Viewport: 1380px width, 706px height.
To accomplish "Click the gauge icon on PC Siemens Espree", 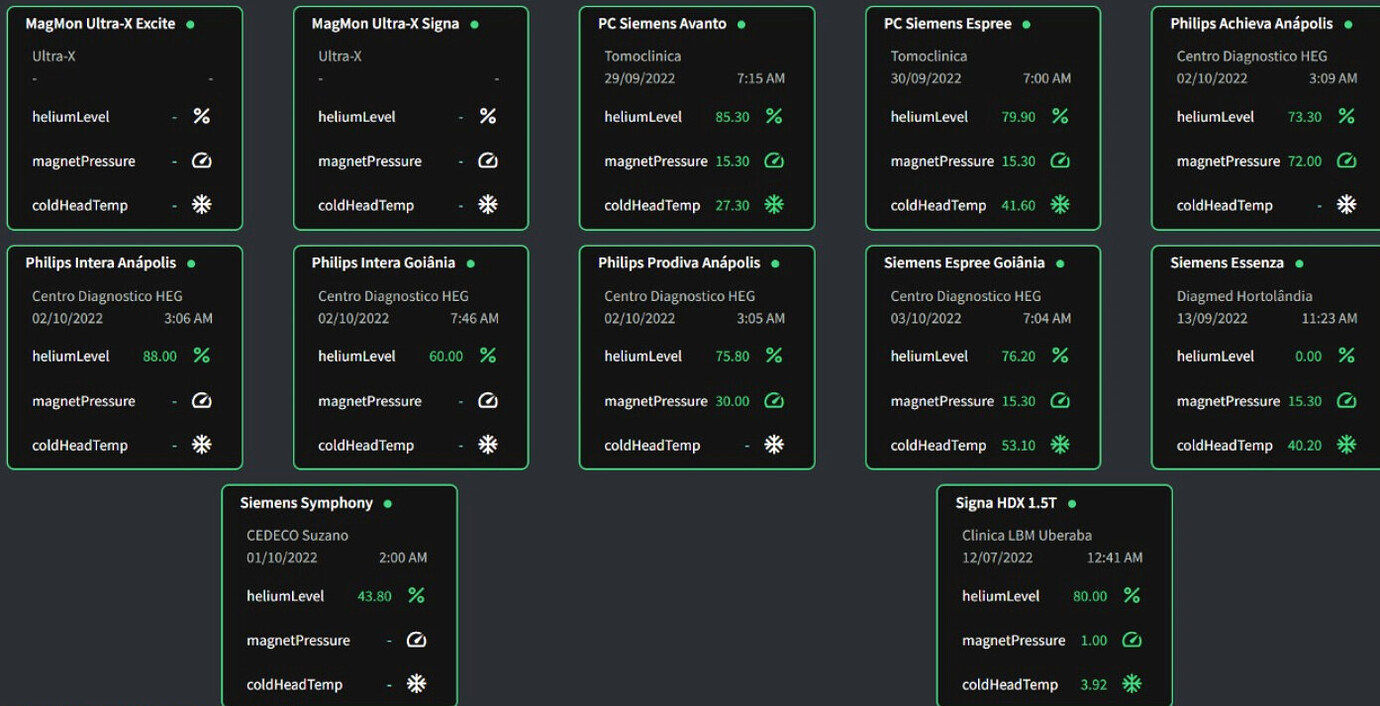I will (x=1060, y=161).
